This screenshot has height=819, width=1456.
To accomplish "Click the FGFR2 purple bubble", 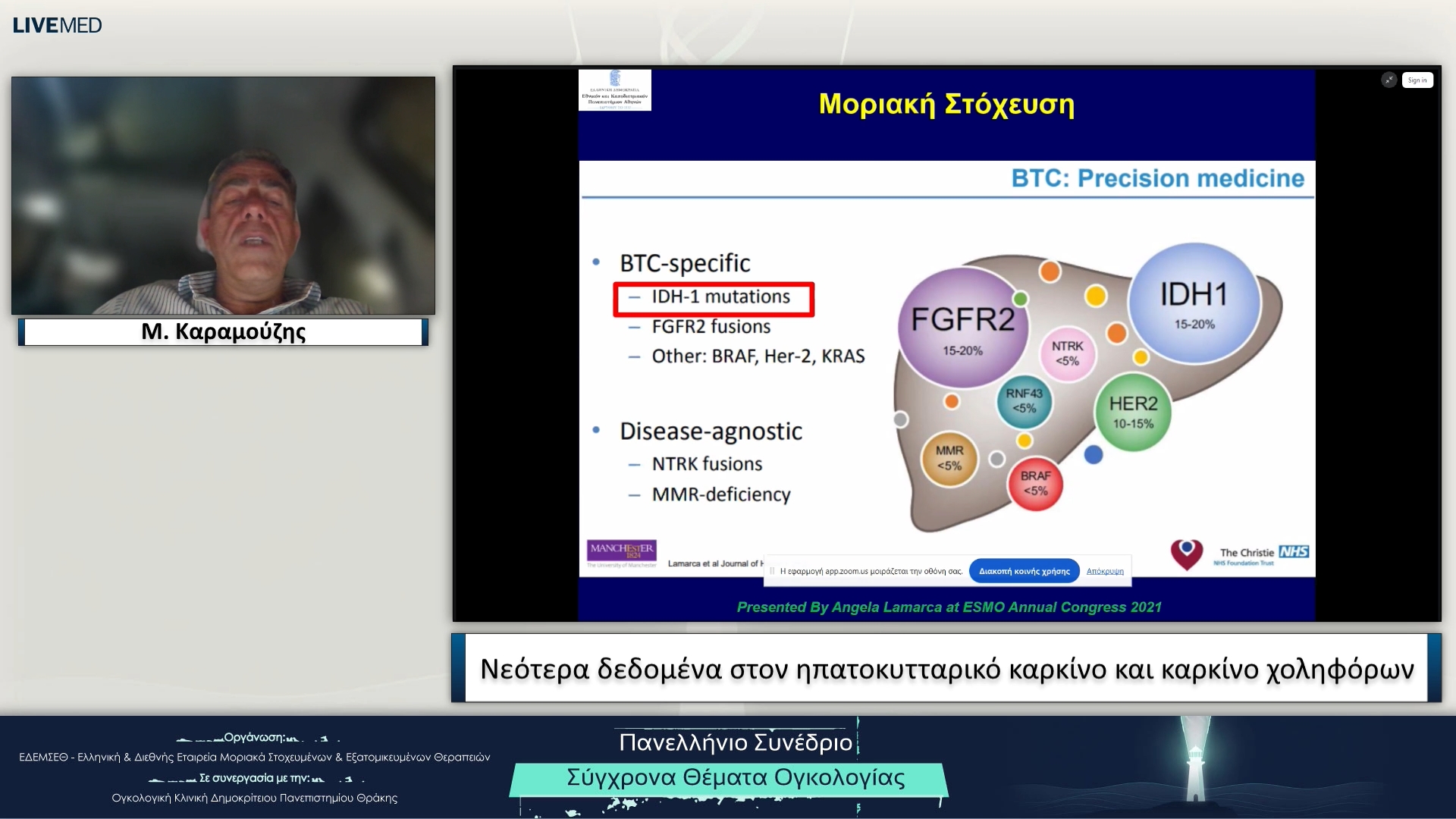I will (962, 328).
